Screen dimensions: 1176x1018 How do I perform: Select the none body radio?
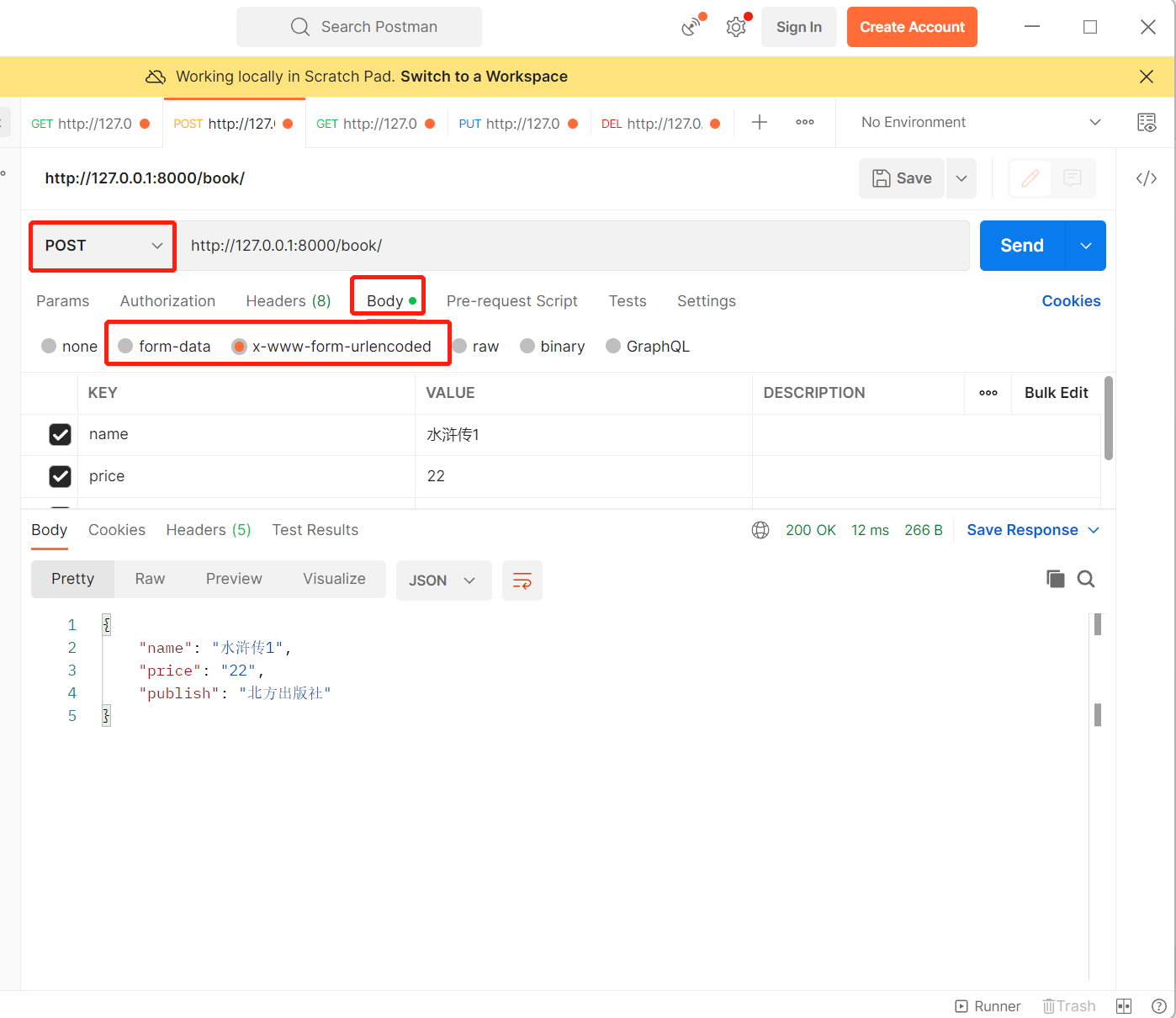pos(49,346)
